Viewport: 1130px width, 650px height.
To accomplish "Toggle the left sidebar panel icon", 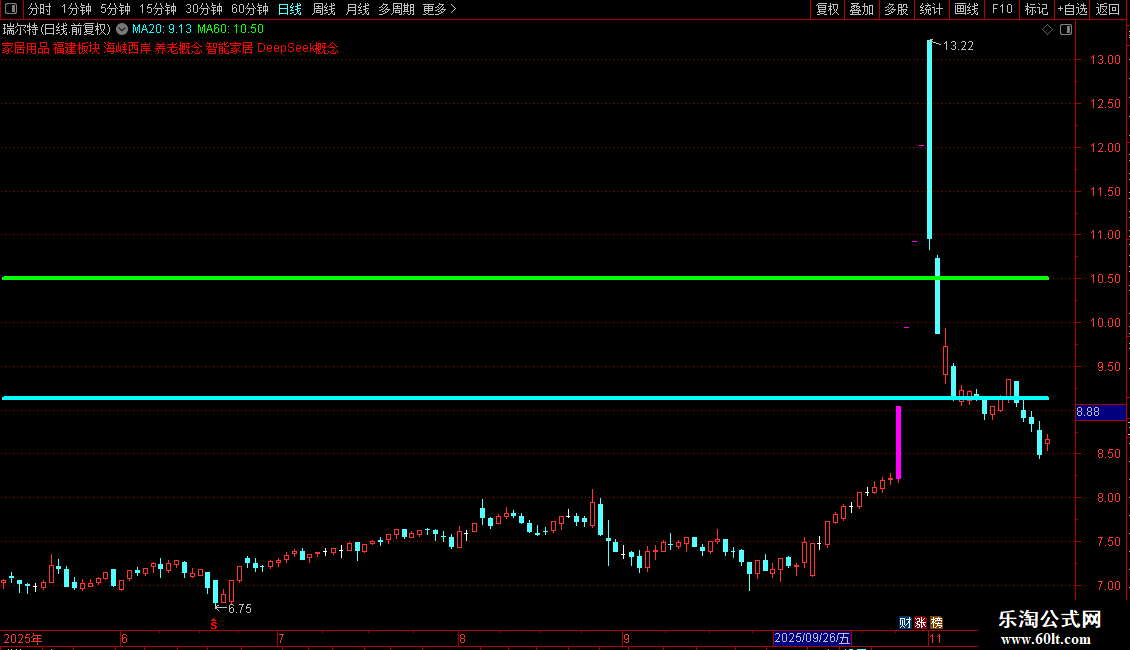I will tap(11, 9).
